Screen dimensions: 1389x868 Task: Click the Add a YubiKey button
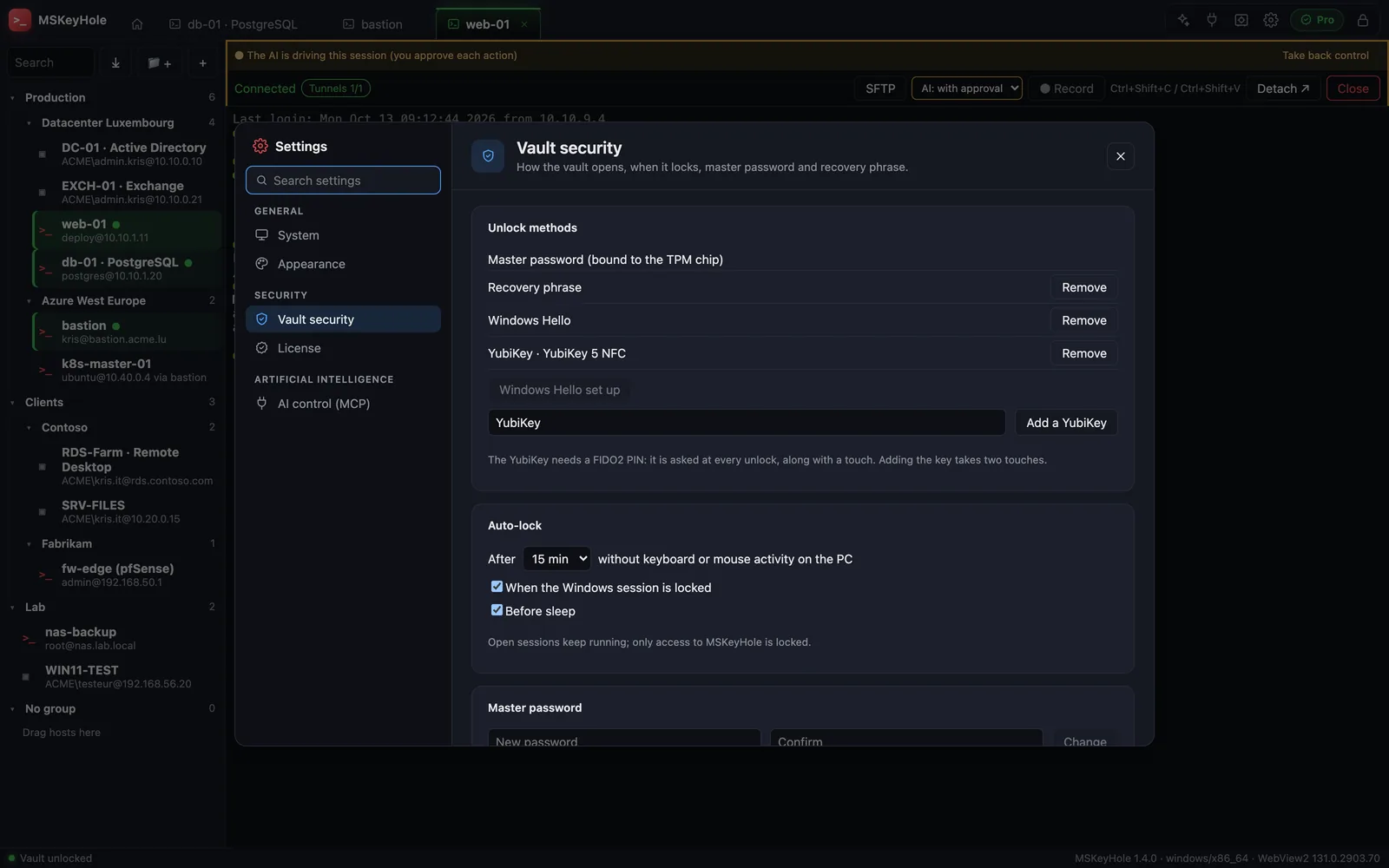click(x=1066, y=423)
